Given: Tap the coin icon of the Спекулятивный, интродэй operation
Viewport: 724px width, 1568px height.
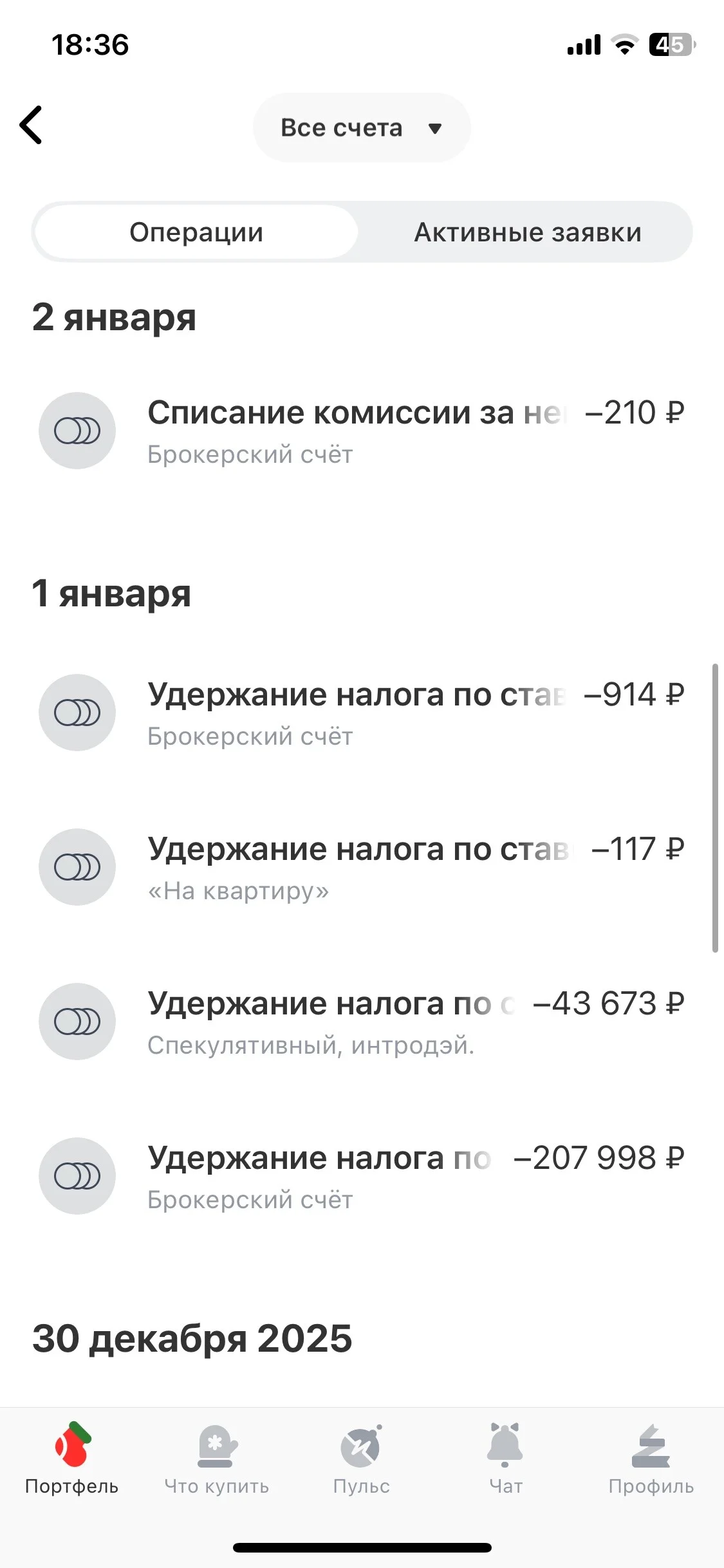Looking at the screenshot, I should [77, 1022].
